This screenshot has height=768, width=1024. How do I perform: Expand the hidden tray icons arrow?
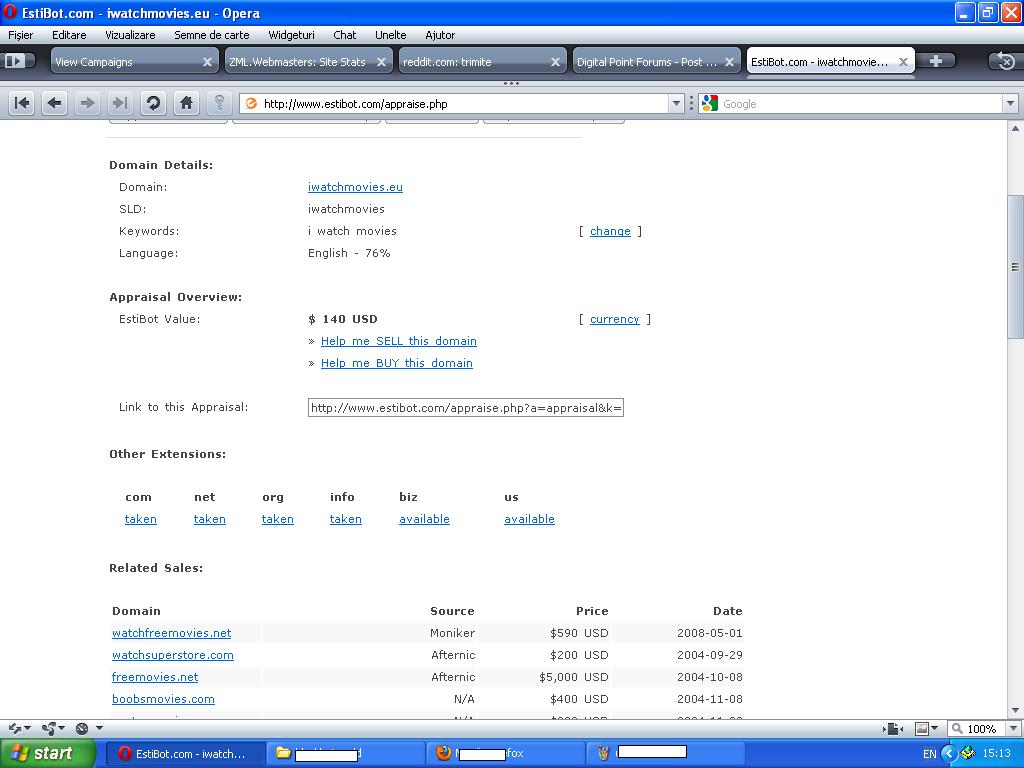[x=949, y=754]
